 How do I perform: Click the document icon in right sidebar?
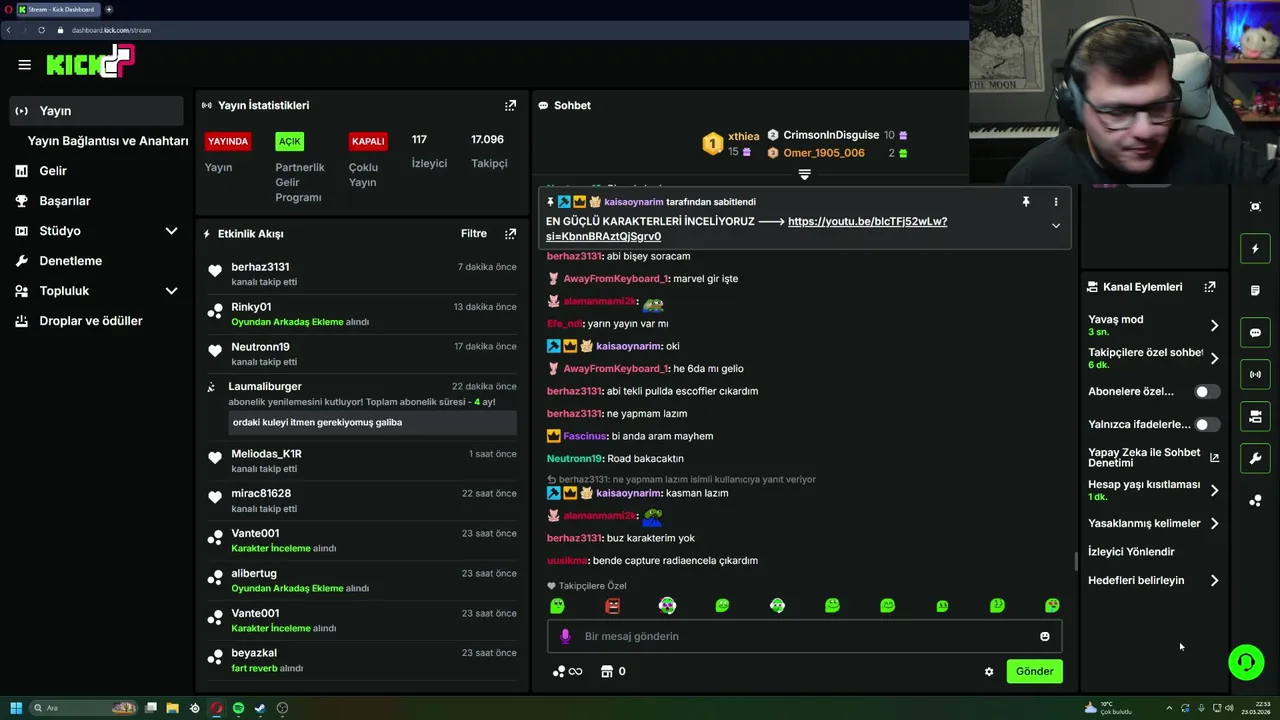click(1255, 291)
